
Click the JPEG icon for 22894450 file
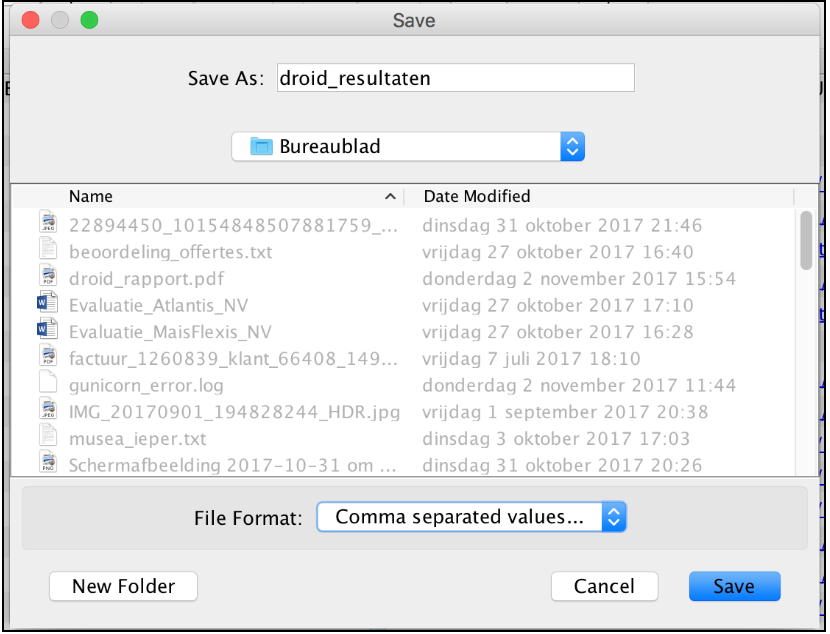coord(47,224)
